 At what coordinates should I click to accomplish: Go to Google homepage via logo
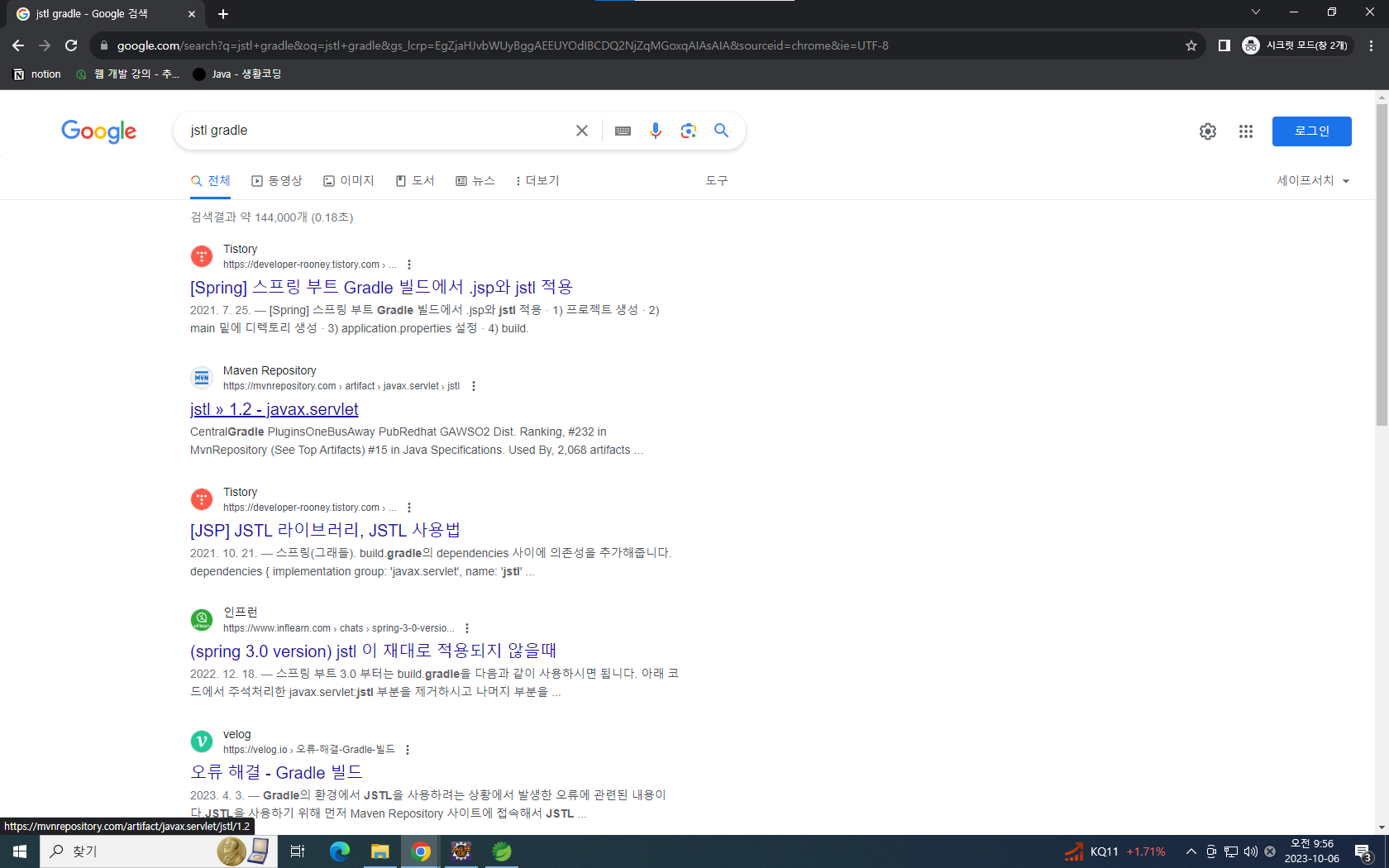(98, 131)
